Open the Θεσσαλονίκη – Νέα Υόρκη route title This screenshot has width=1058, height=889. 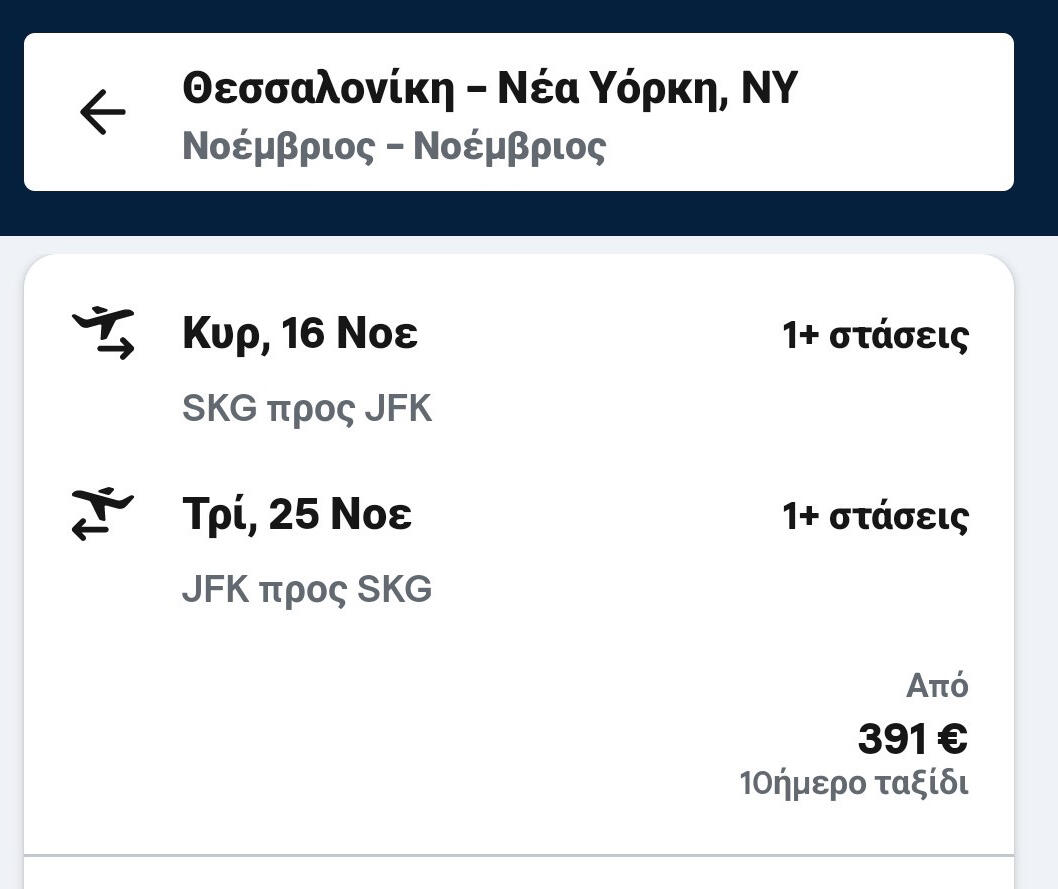(x=490, y=89)
